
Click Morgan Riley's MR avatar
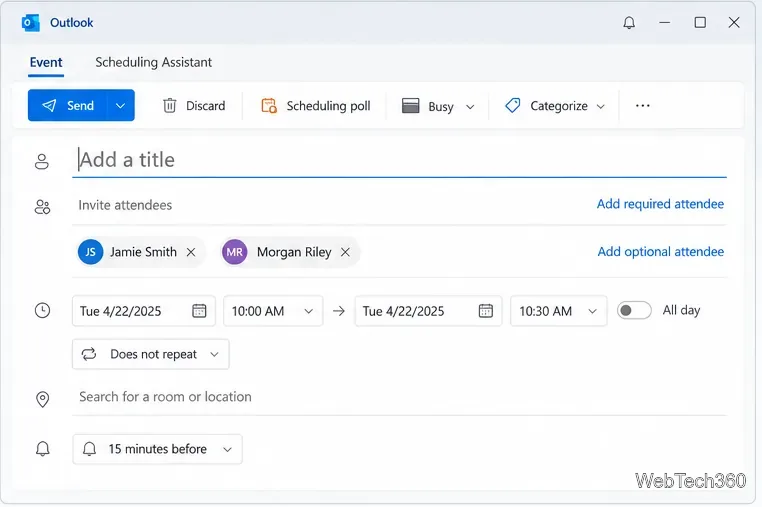[235, 252]
